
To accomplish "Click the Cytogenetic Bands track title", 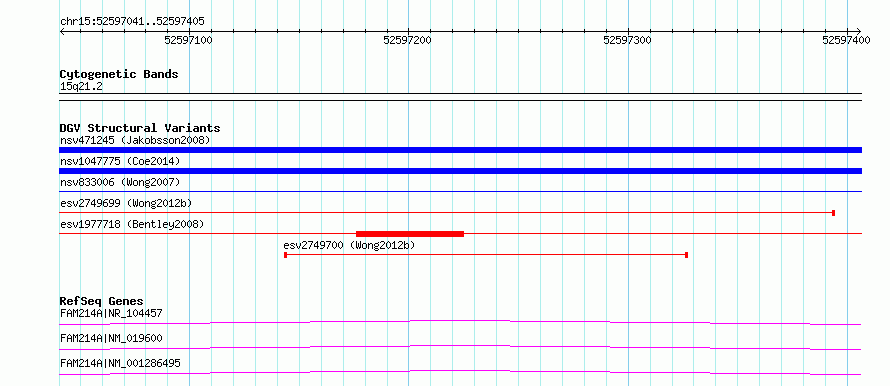I will click(119, 74).
